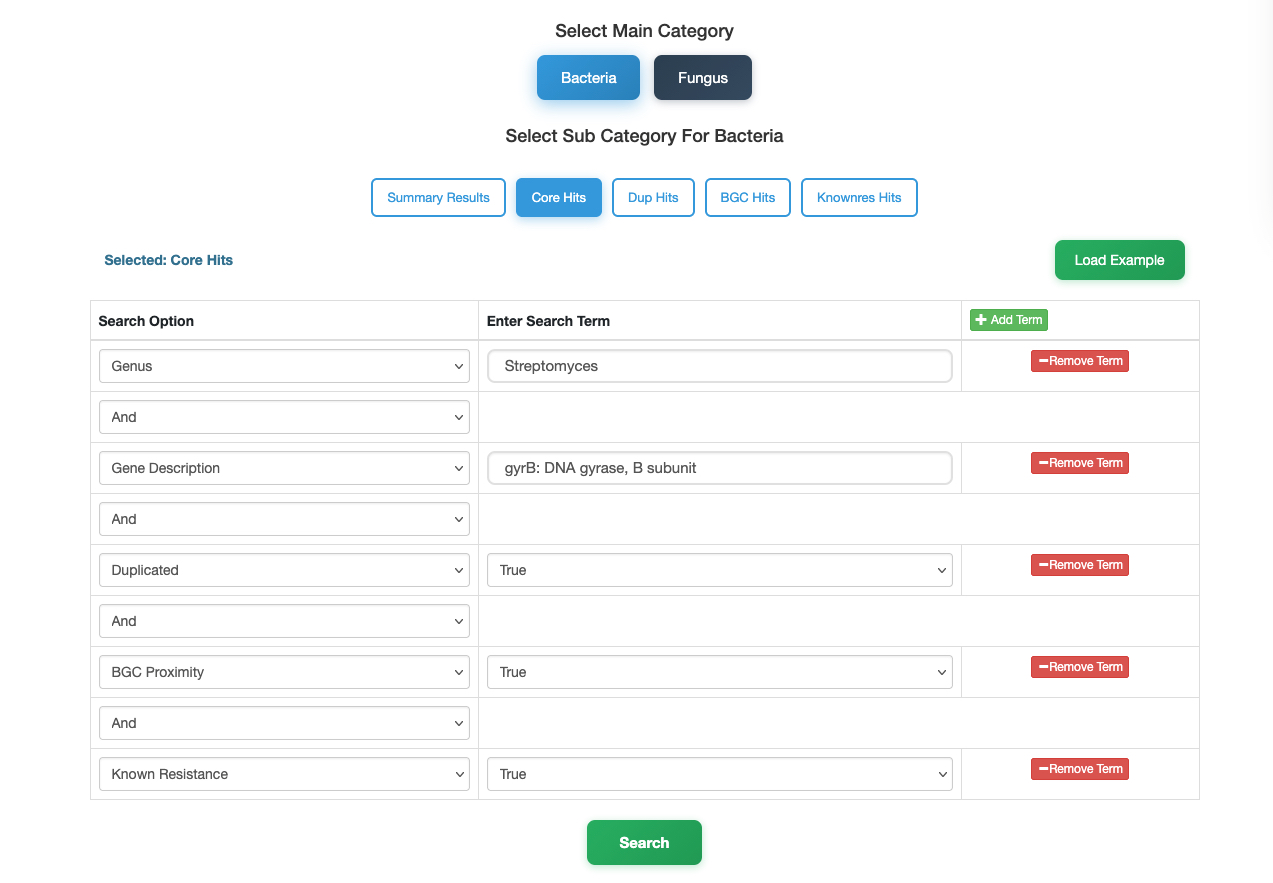Switch to the Fungus main category
Viewport: 1273px width, 883px height.
[702, 77]
